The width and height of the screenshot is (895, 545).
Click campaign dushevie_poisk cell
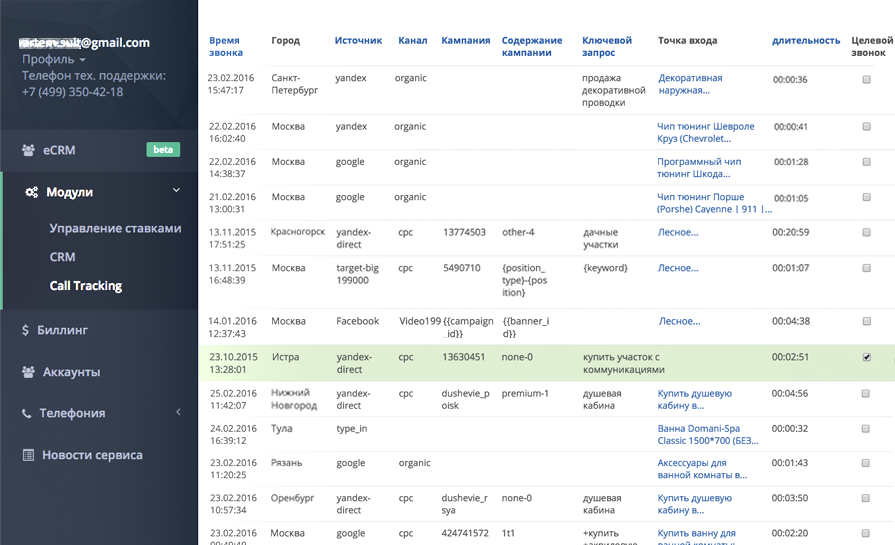click(465, 399)
